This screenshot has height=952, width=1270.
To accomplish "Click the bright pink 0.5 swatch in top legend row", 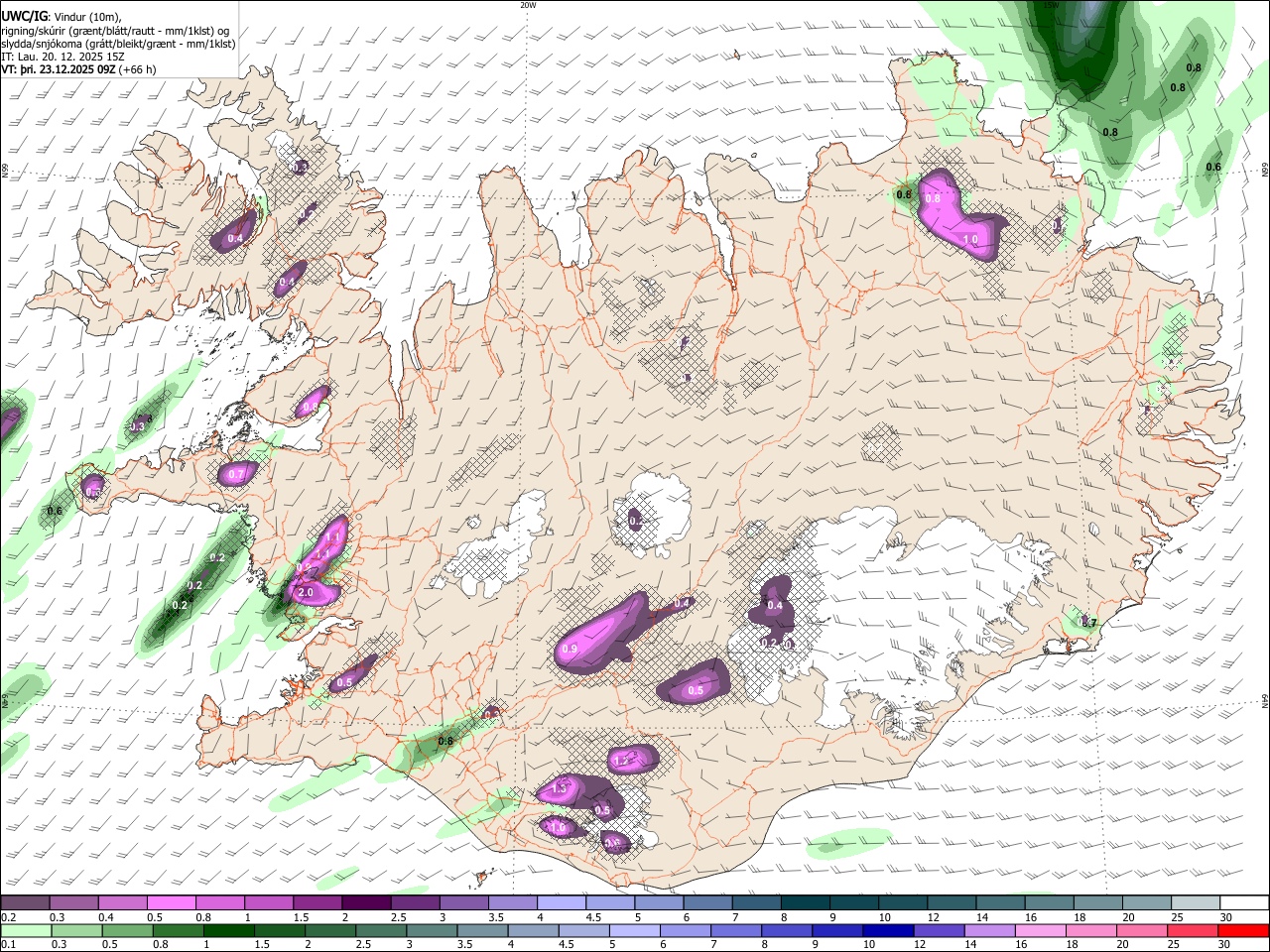I will coord(171,902).
